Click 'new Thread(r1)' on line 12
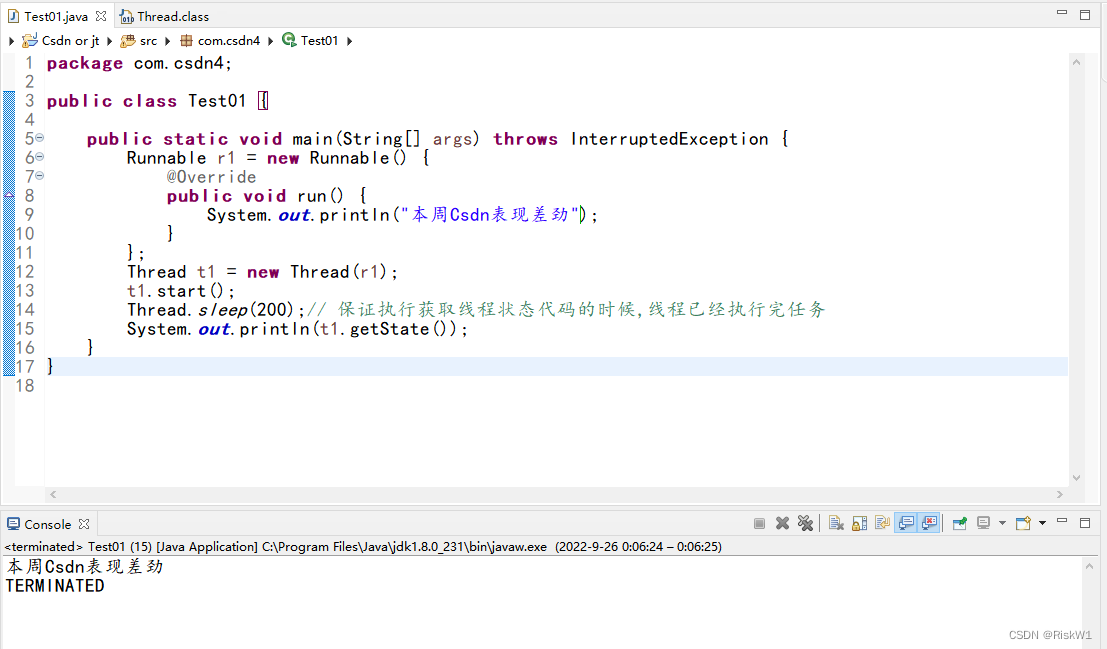This screenshot has width=1107, height=649. tap(317, 272)
